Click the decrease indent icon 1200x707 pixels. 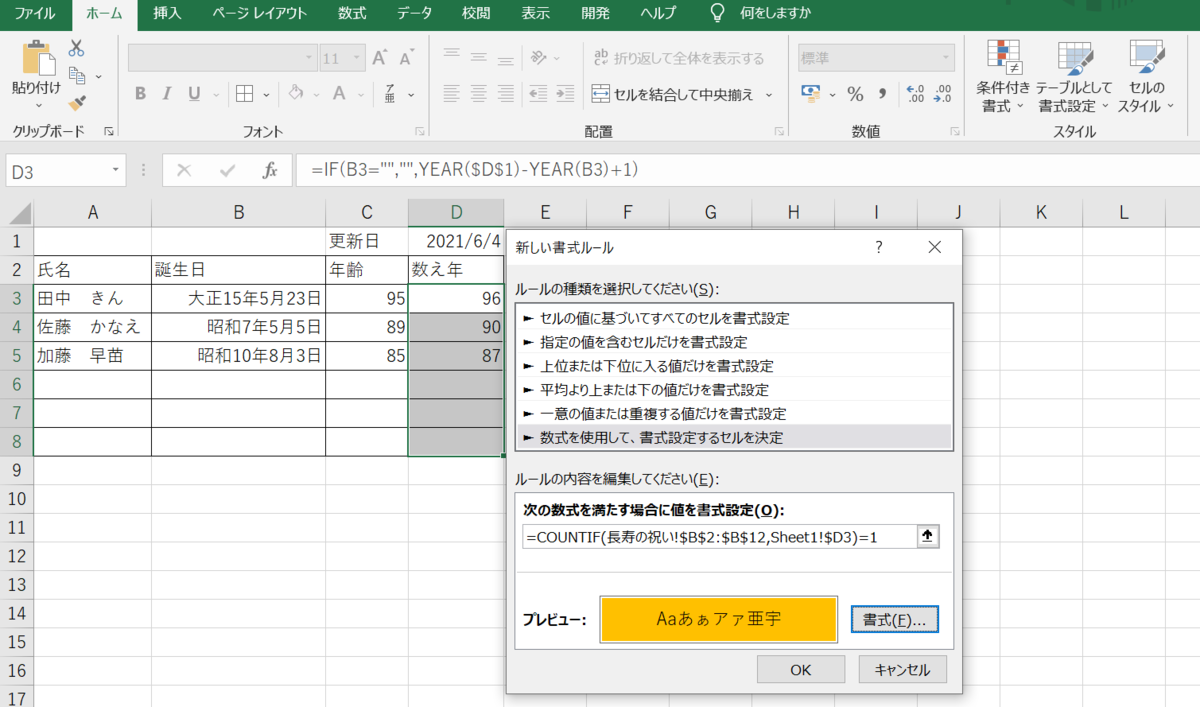tap(538, 94)
